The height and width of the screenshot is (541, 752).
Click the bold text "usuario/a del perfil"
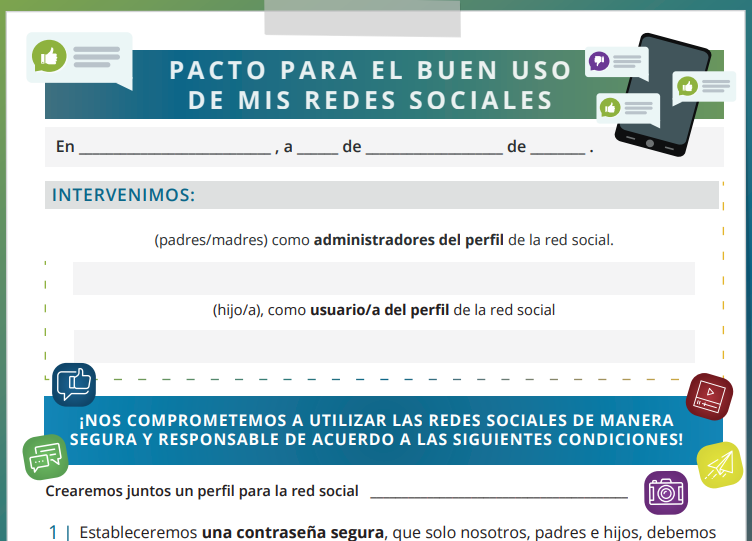(x=379, y=310)
